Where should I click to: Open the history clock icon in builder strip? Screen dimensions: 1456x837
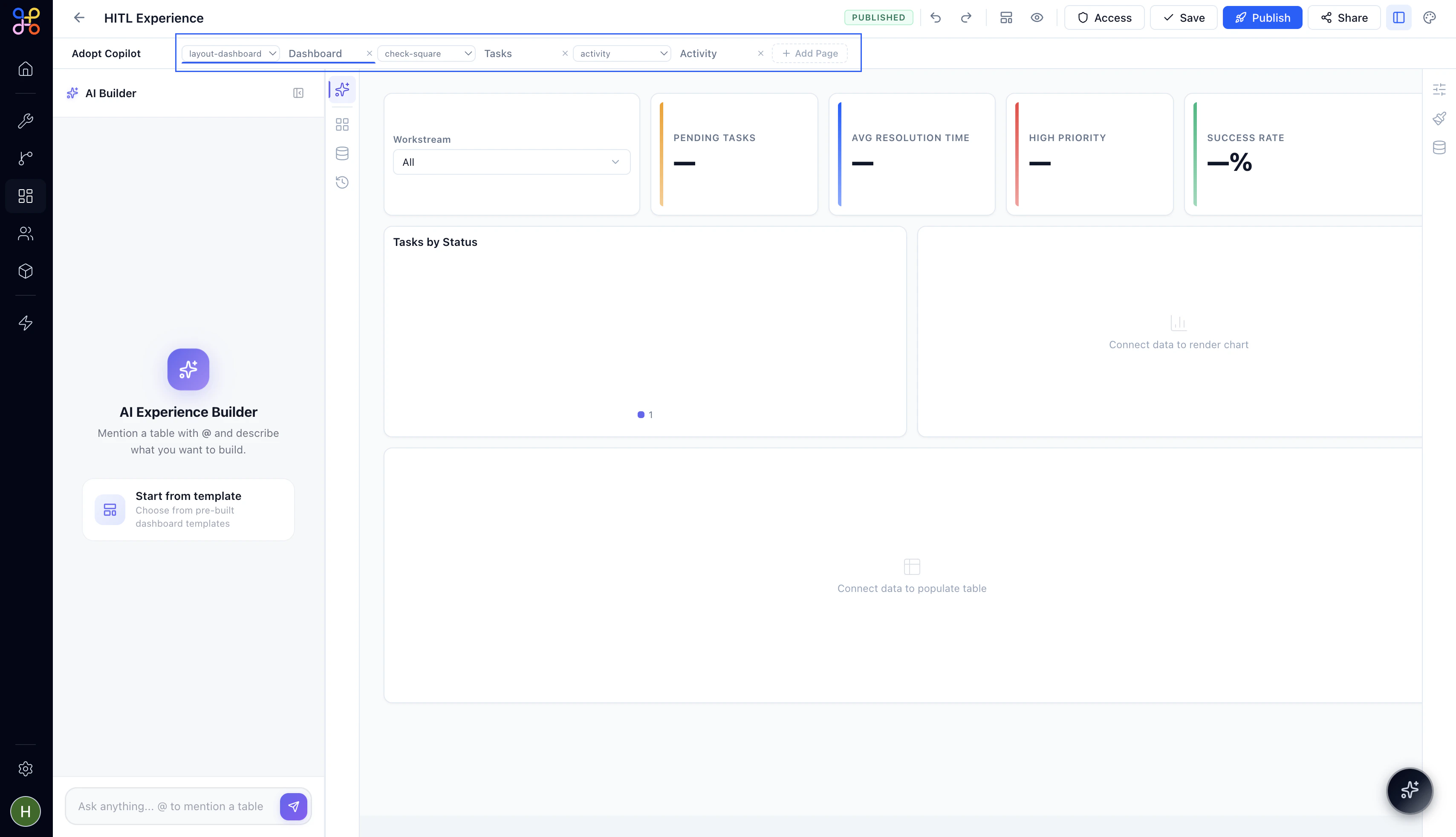342,182
